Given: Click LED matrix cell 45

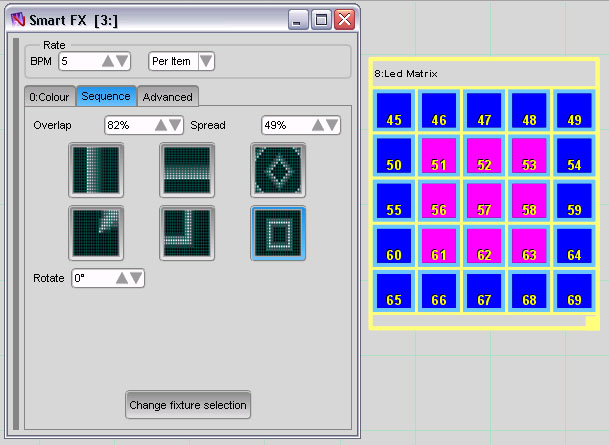Looking at the screenshot, I should 394,111.
